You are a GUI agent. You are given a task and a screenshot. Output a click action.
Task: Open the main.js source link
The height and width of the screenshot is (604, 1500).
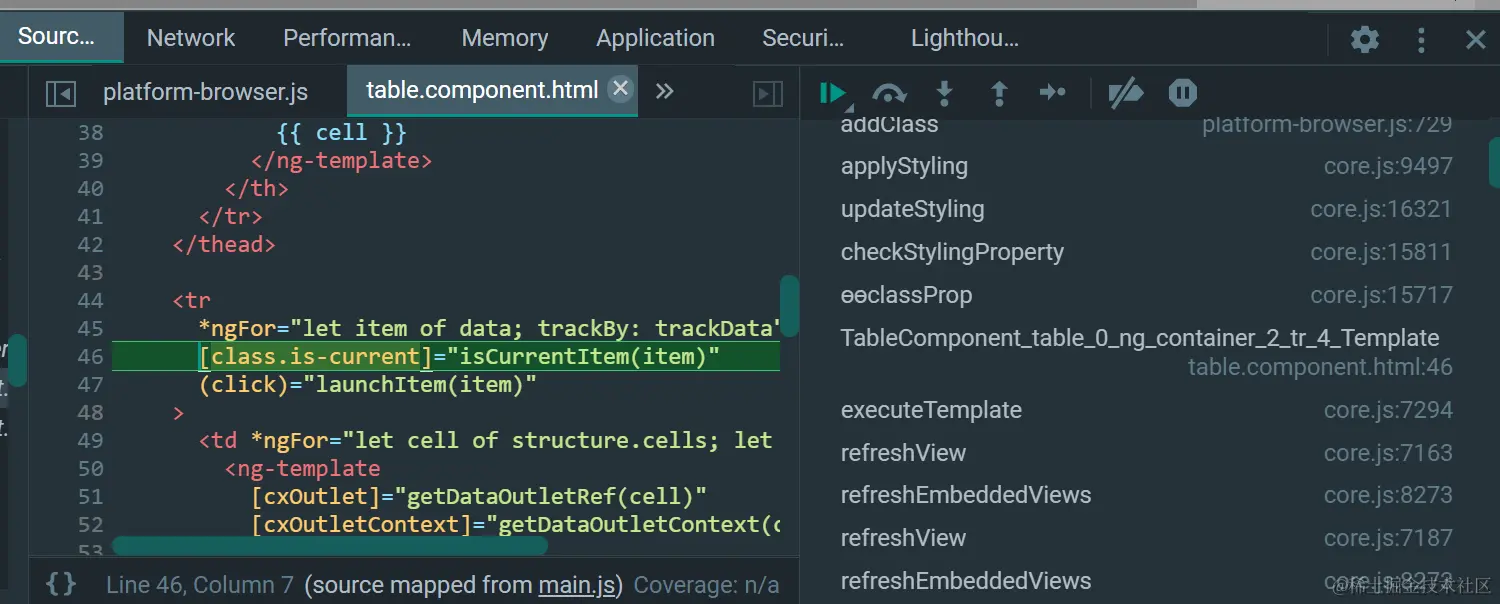tap(577, 585)
